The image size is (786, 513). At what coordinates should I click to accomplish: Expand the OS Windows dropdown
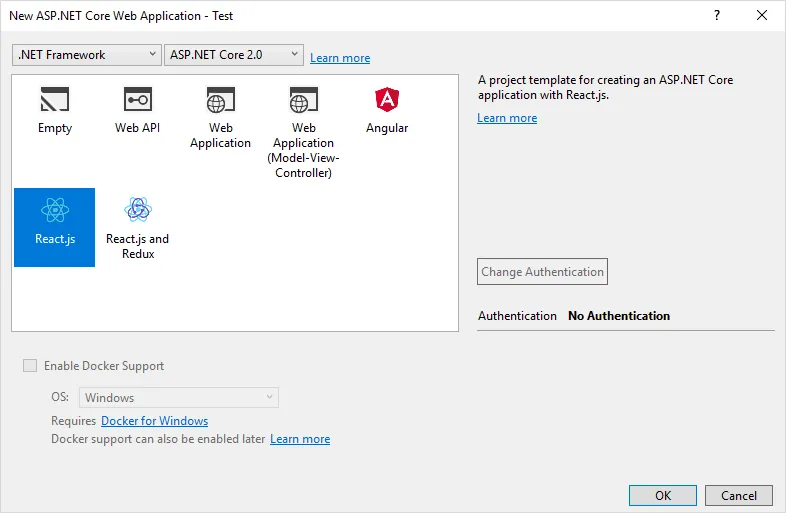tap(179, 398)
